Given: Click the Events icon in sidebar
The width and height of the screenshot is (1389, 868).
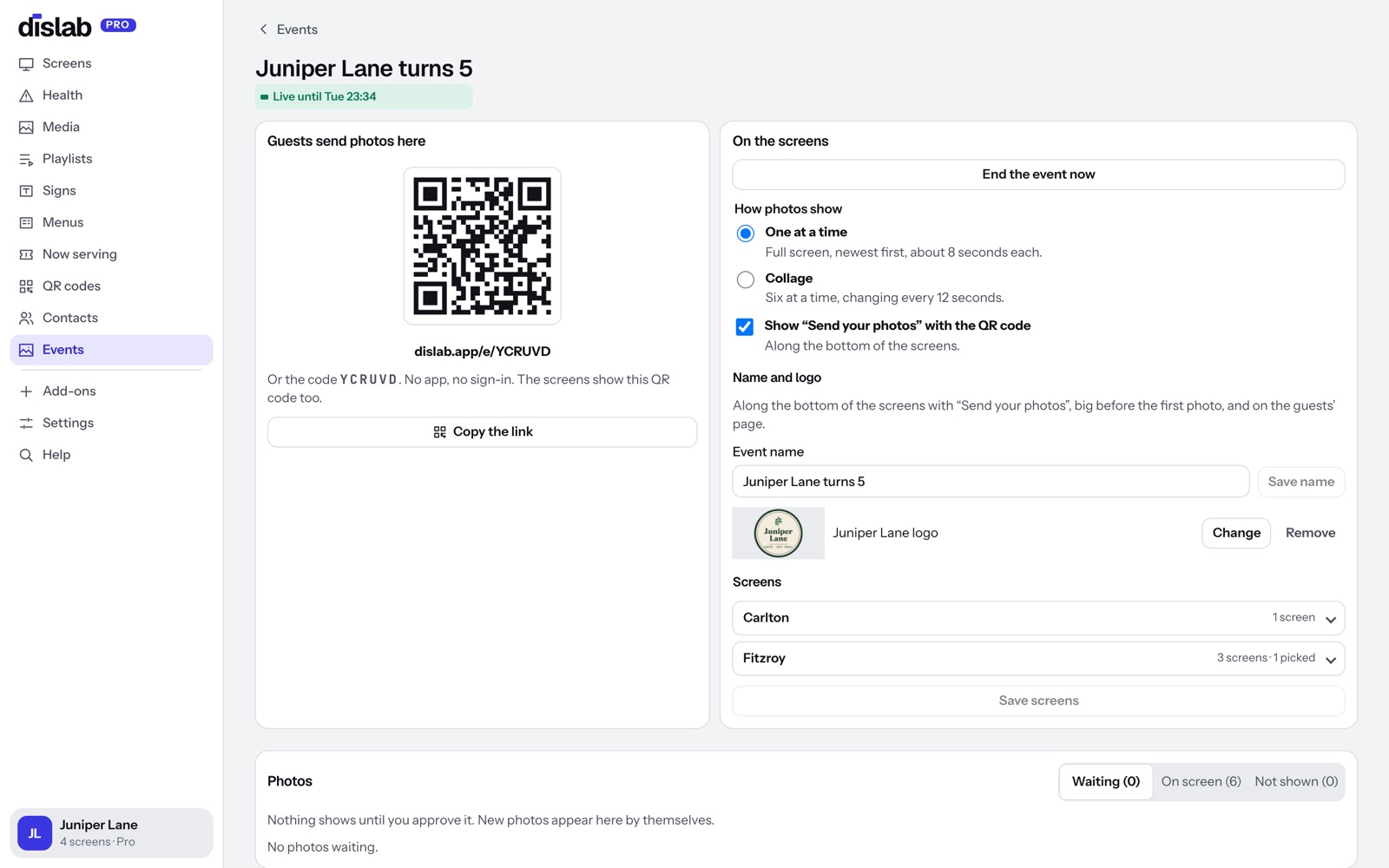Looking at the screenshot, I should pyautogui.click(x=26, y=350).
